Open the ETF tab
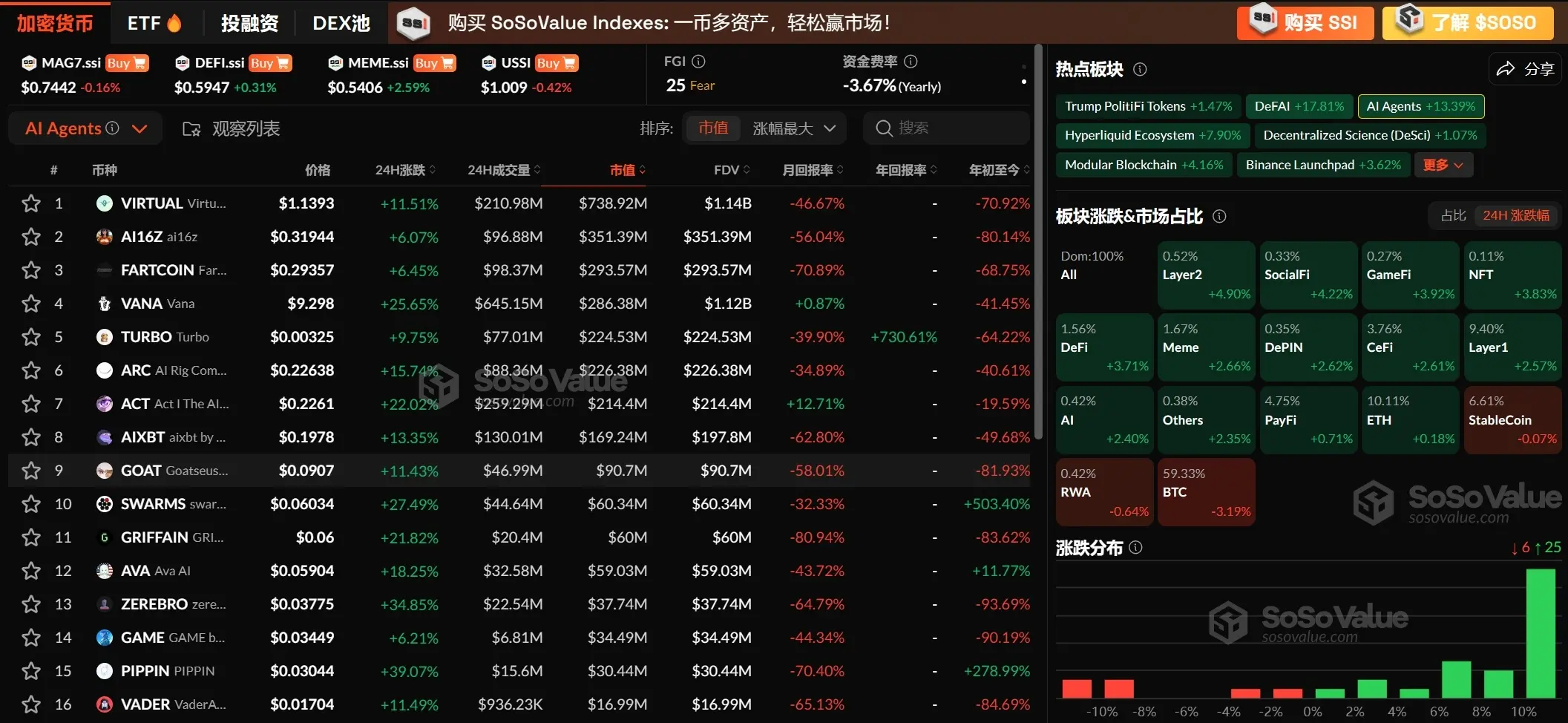 (154, 23)
